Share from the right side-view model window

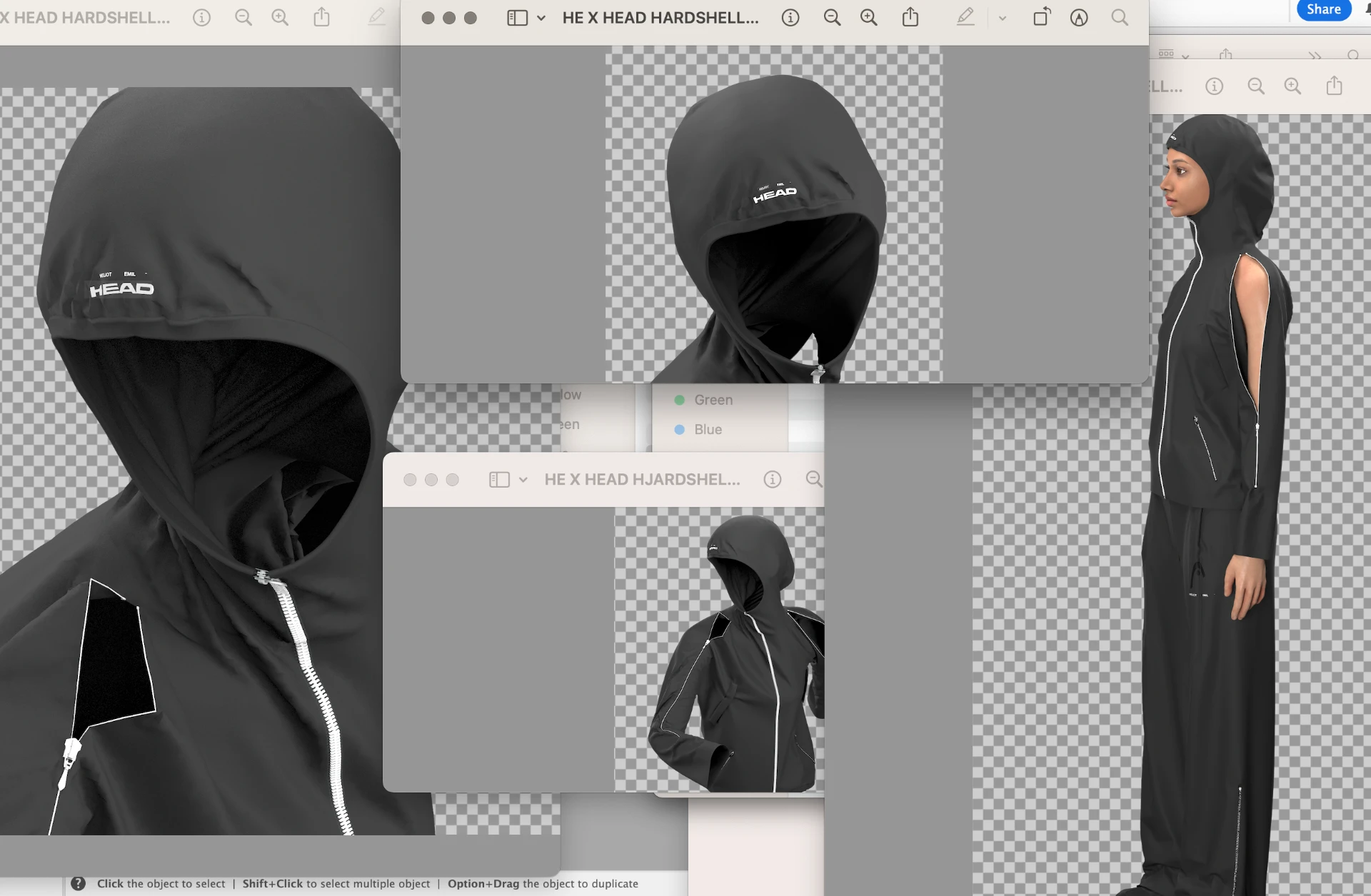1334,86
